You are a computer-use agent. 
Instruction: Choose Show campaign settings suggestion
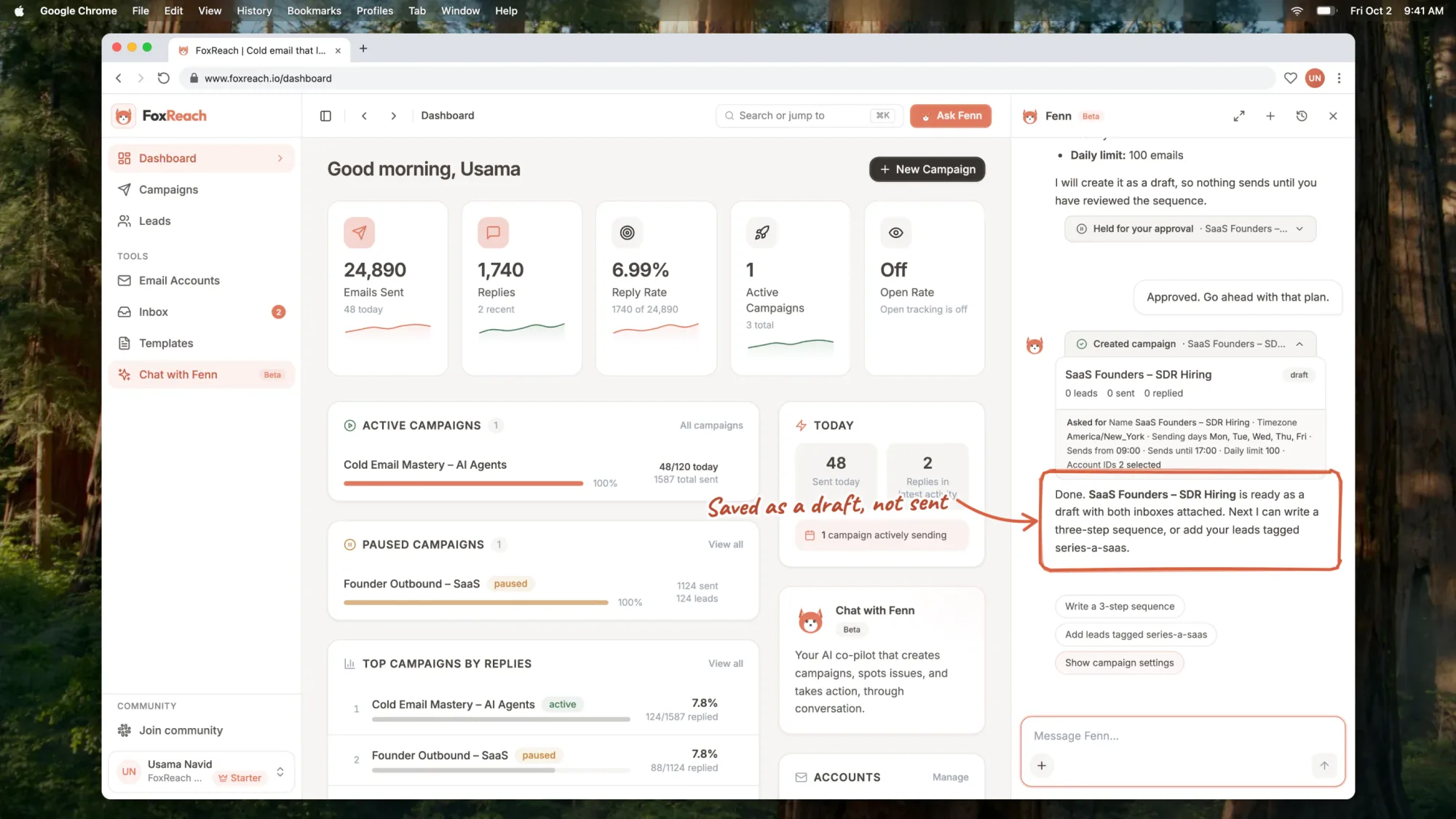pos(1119,662)
